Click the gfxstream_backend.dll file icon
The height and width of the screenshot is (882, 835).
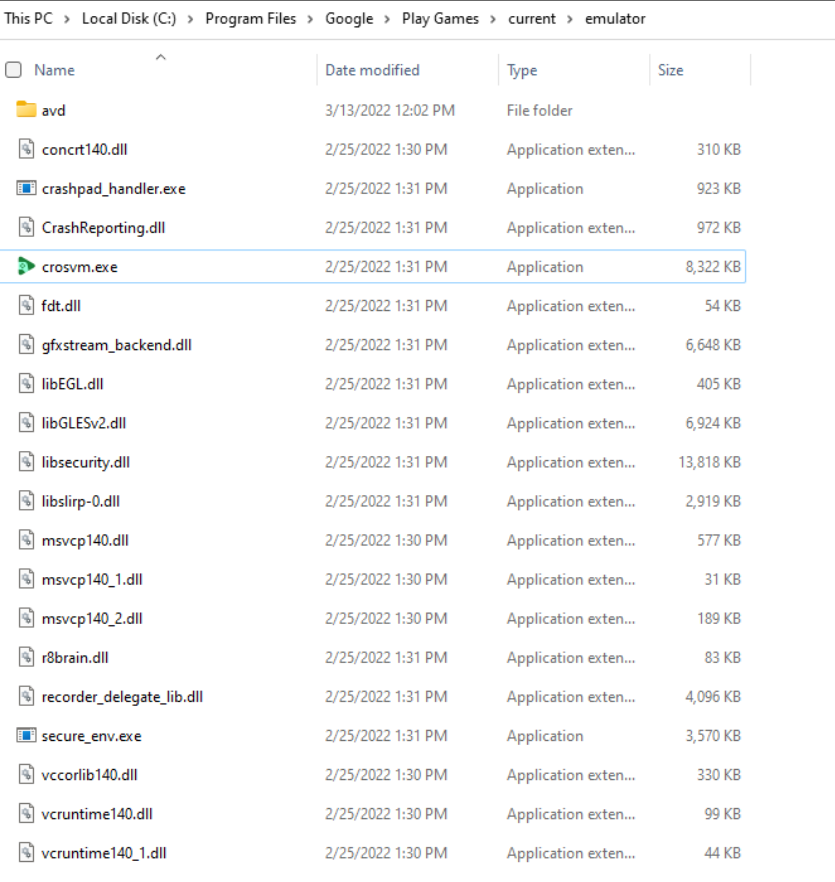[26, 344]
